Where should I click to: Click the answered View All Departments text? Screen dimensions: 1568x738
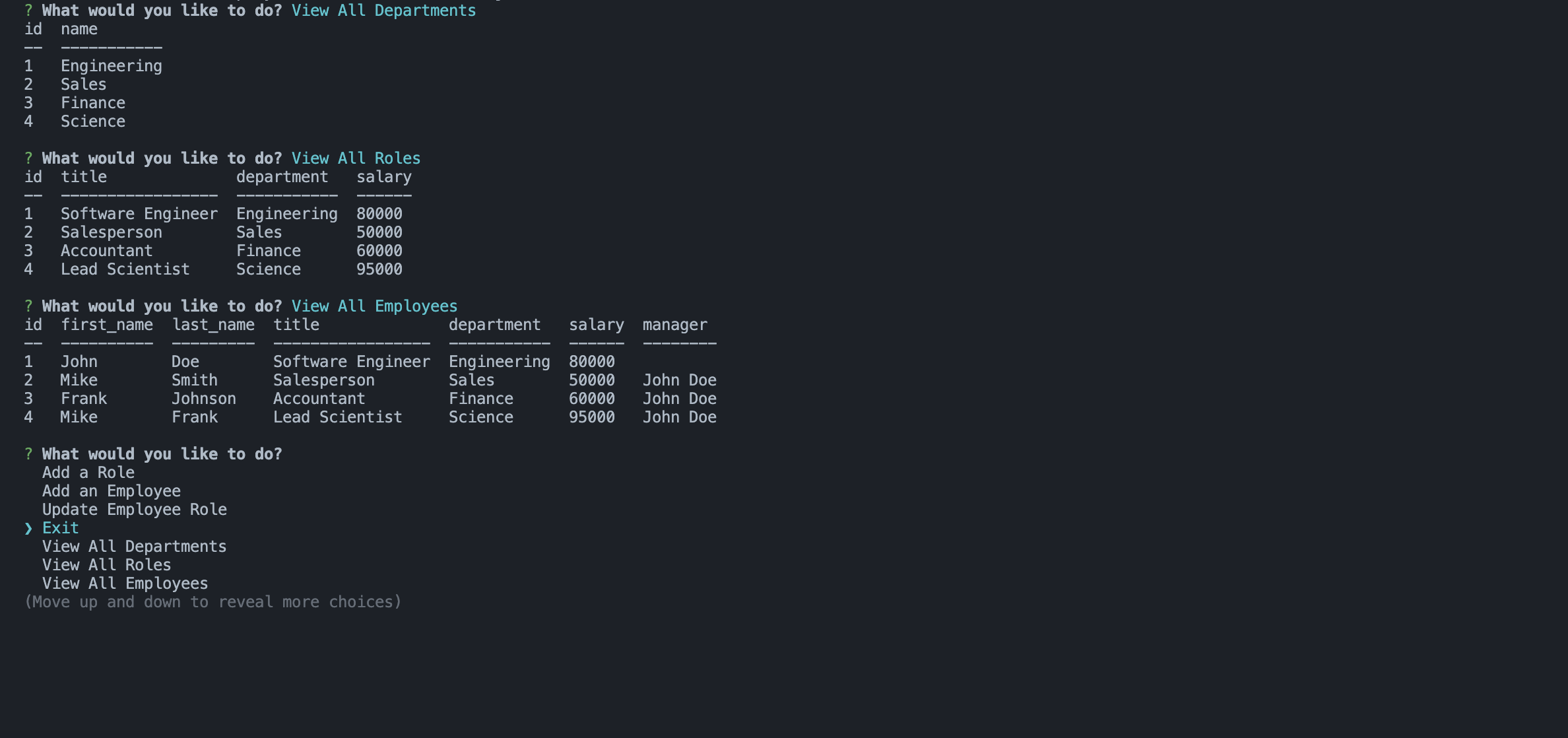[x=383, y=11]
